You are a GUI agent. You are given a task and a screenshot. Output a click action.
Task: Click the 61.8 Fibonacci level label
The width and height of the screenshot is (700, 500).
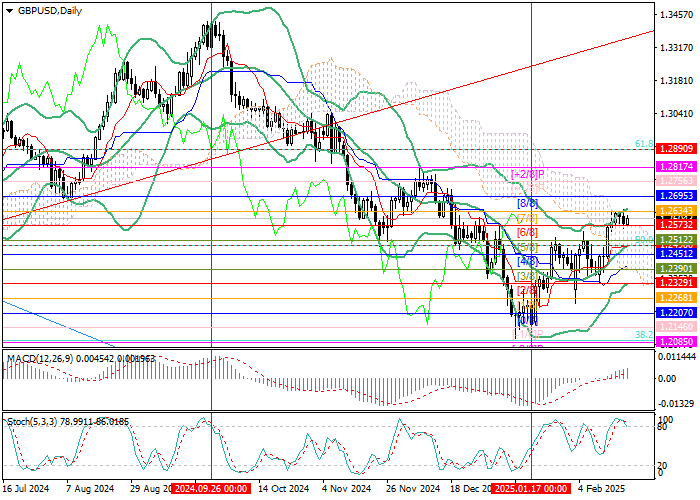[644, 144]
